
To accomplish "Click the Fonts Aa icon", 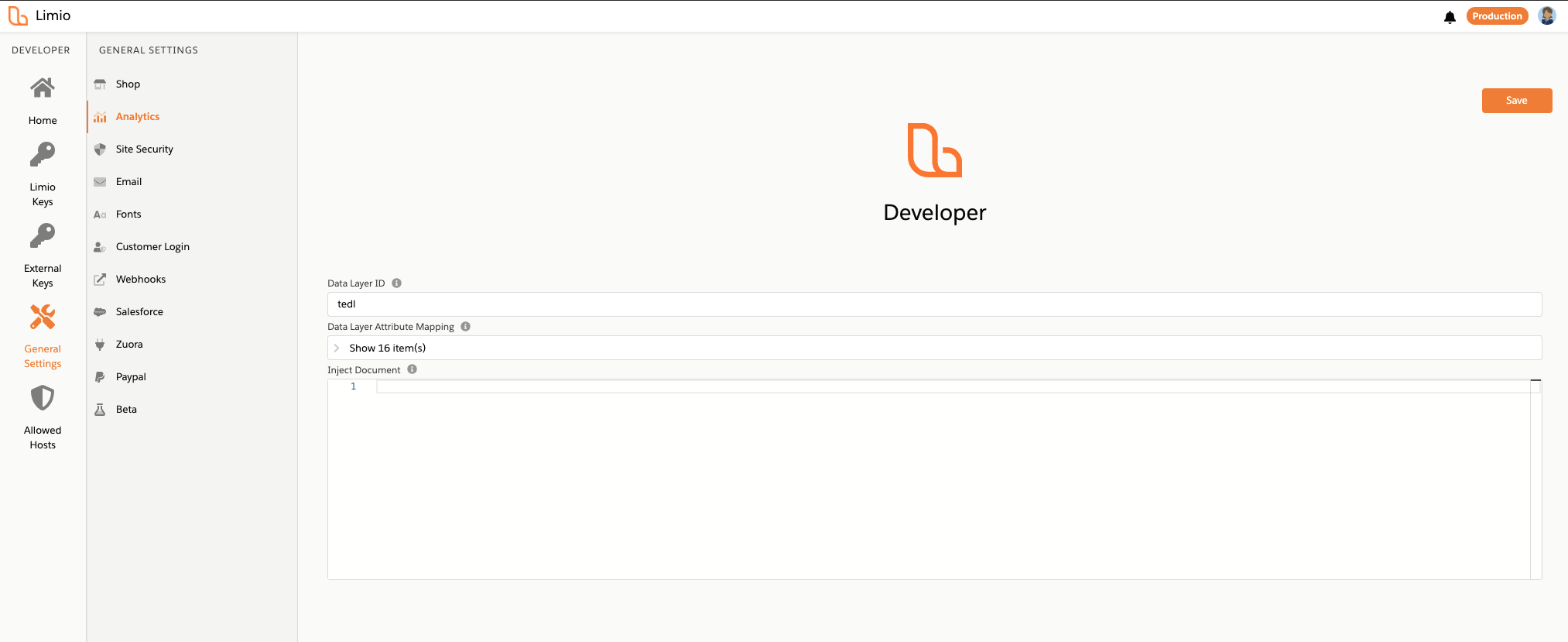I will (100, 215).
